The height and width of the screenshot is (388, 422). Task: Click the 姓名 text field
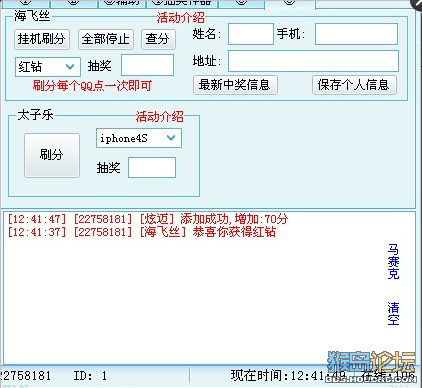[x=251, y=34]
